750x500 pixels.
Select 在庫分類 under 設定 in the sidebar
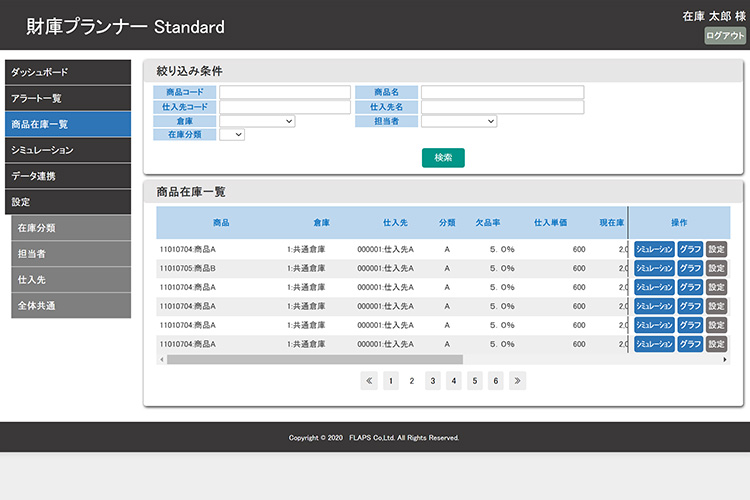tap(71, 228)
